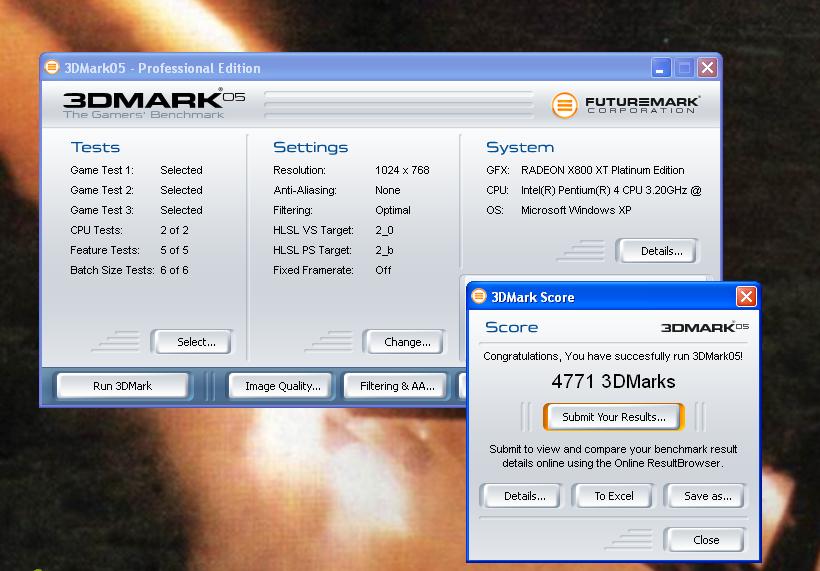Click the Congratulations message text
This screenshot has height=571, width=820.
click(613, 356)
